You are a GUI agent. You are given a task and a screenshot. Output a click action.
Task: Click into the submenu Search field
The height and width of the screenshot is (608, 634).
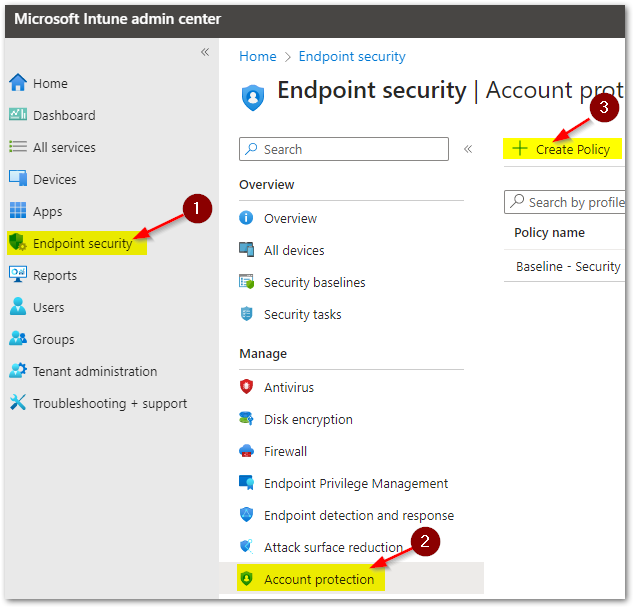344,149
